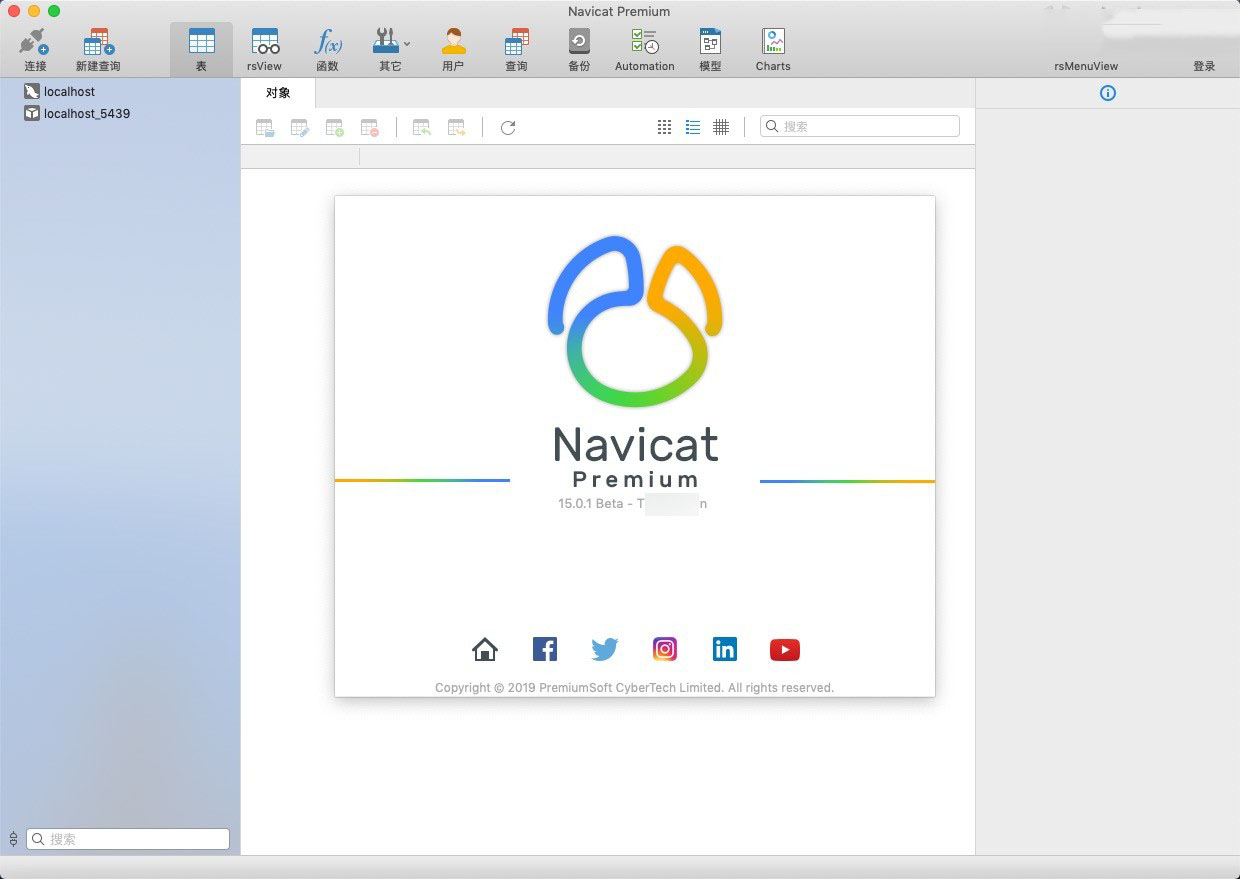
Task: Switch table view to list mode
Action: click(693, 126)
